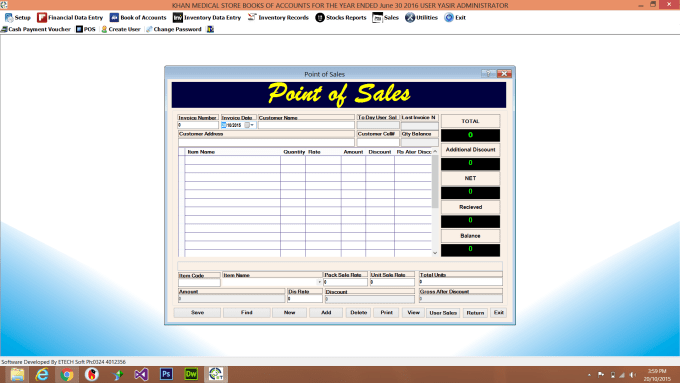
Task: Click the Return button
Action: coord(475,313)
